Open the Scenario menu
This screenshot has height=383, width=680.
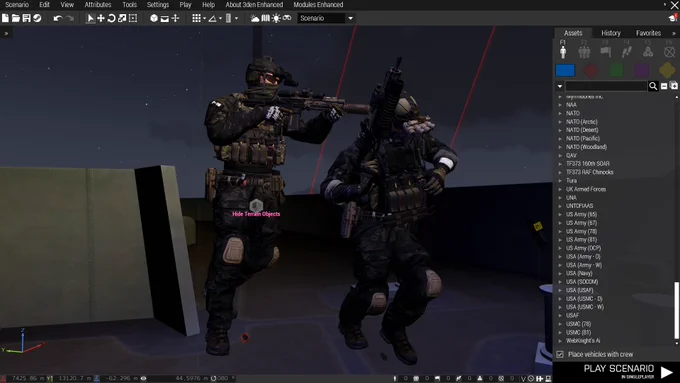(x=17, y=5)
